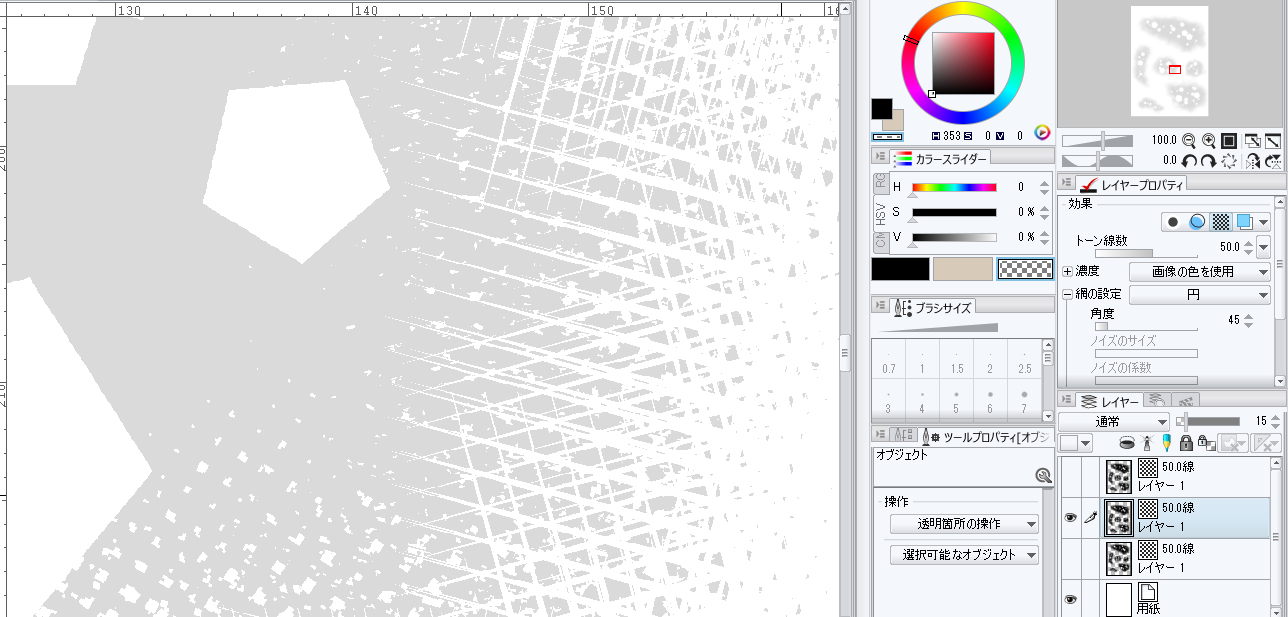Image resolution: width=1288 pixels, height=617 pixels.
Task: Select the ブラシサイズ tab
Action: coord(932,307)
